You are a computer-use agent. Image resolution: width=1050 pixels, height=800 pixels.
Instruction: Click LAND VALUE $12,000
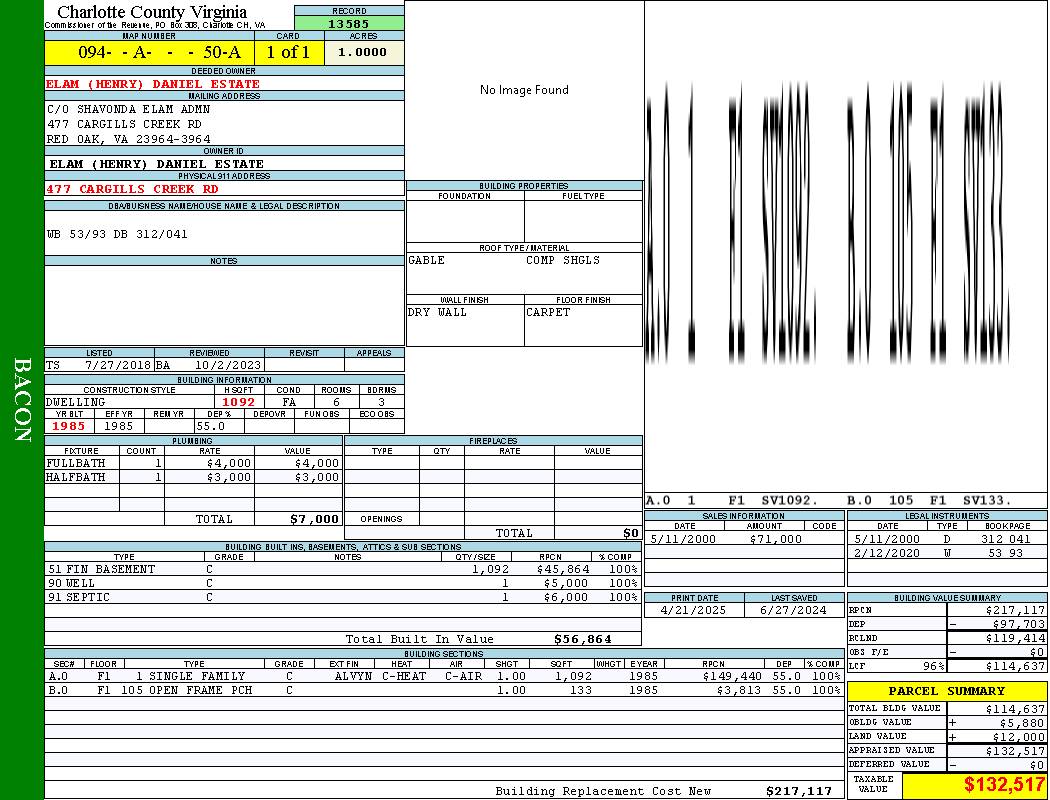[1019, 737]
